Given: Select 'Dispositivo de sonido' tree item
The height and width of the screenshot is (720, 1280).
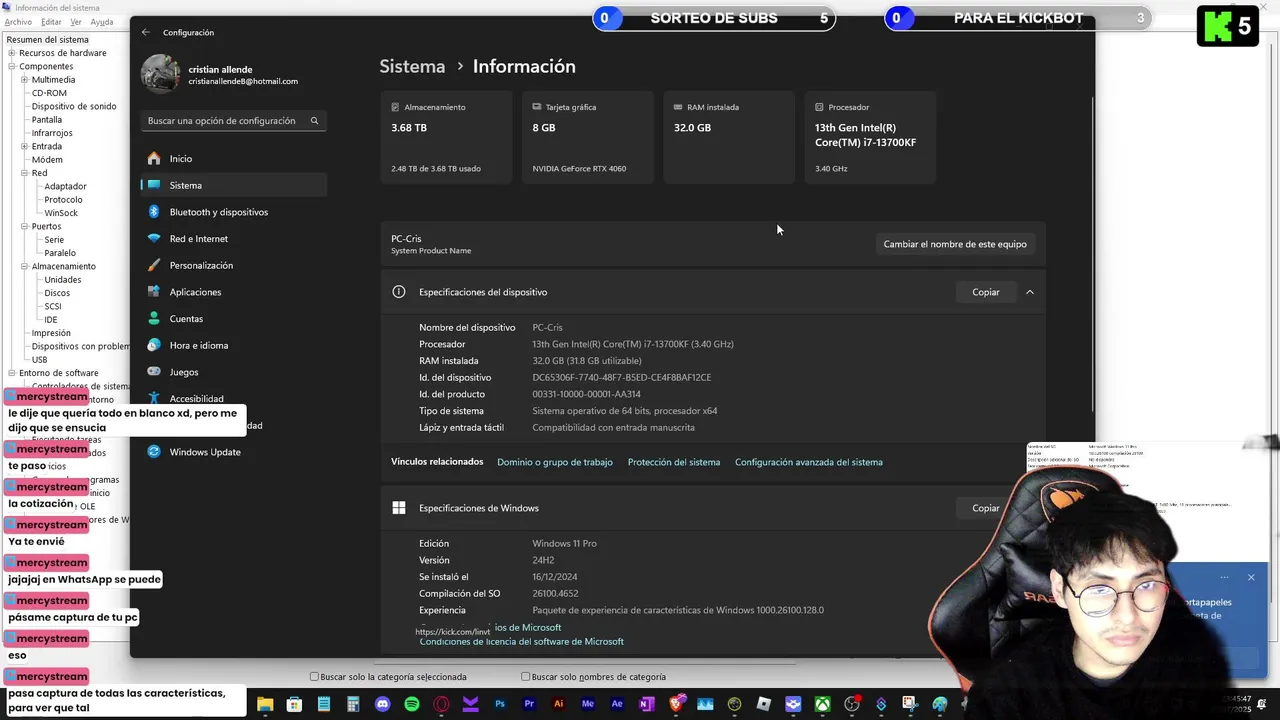Looking at the screenshot, I should [74, 106].
